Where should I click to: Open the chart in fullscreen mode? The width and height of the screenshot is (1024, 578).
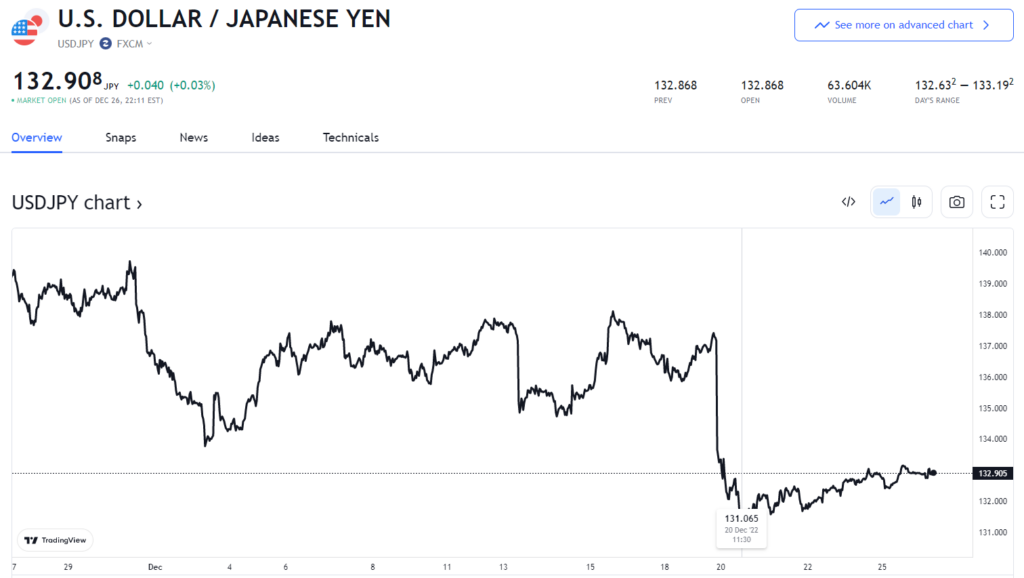[x=997, y=202]
